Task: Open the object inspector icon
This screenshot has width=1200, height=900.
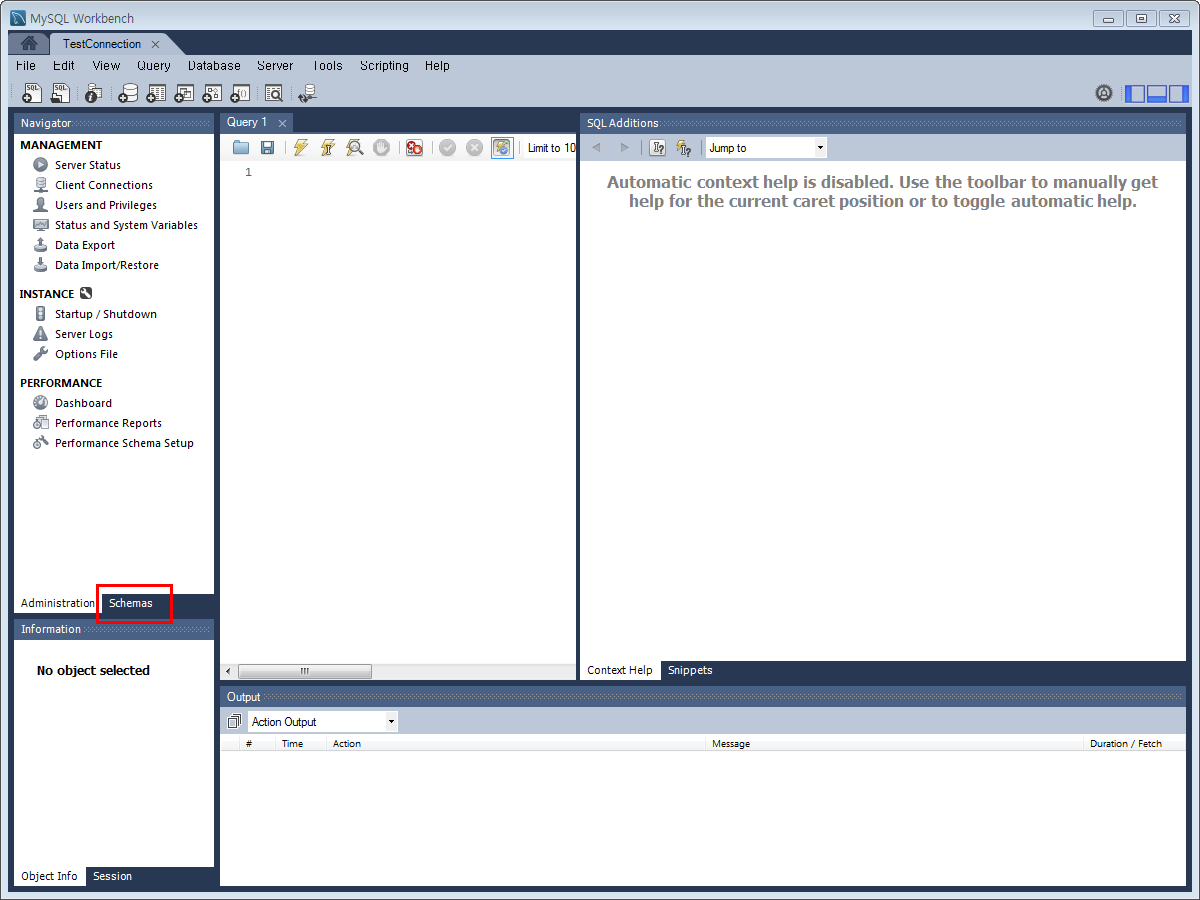Action: click(93, 93)
